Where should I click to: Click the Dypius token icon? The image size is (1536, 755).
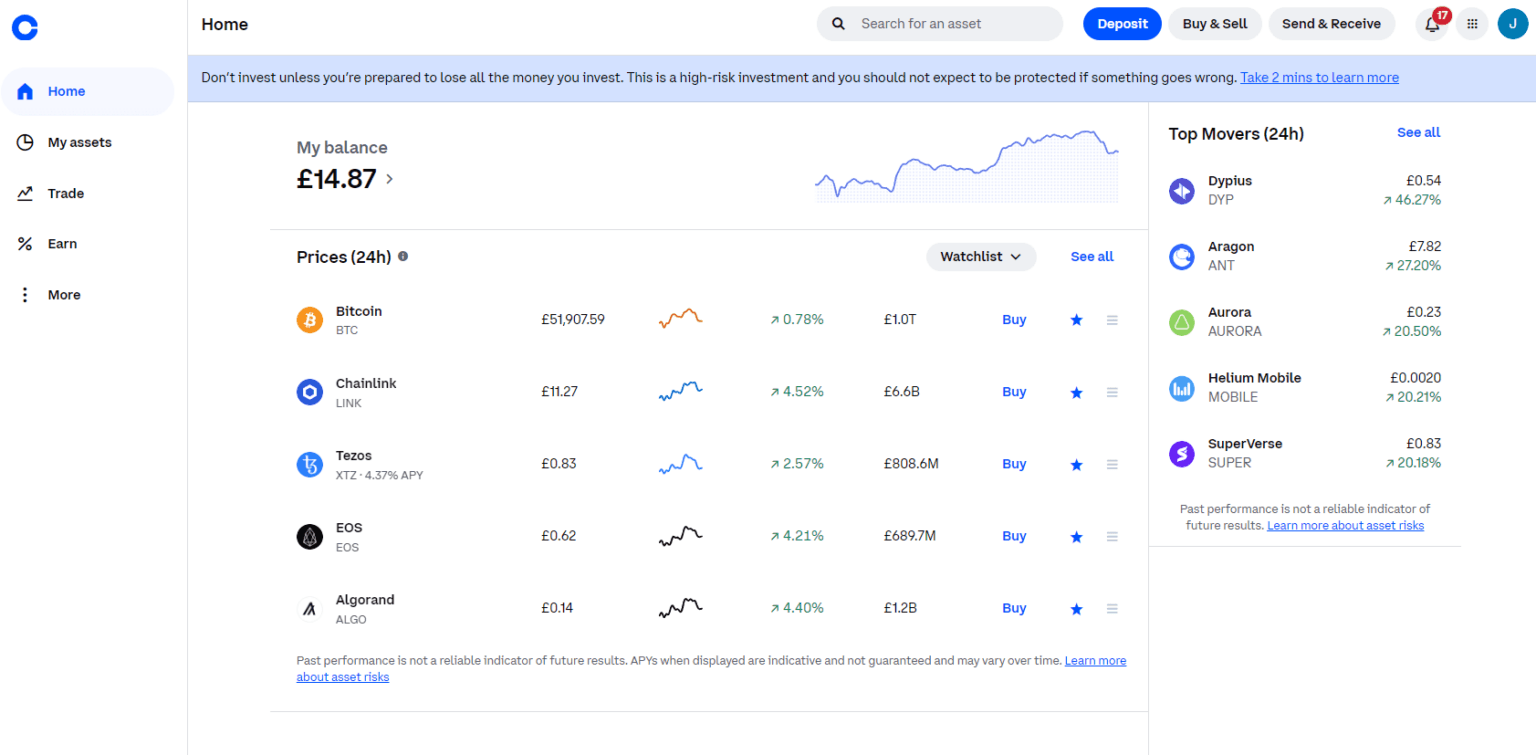pyautogui.click(x=1182, y=190)
